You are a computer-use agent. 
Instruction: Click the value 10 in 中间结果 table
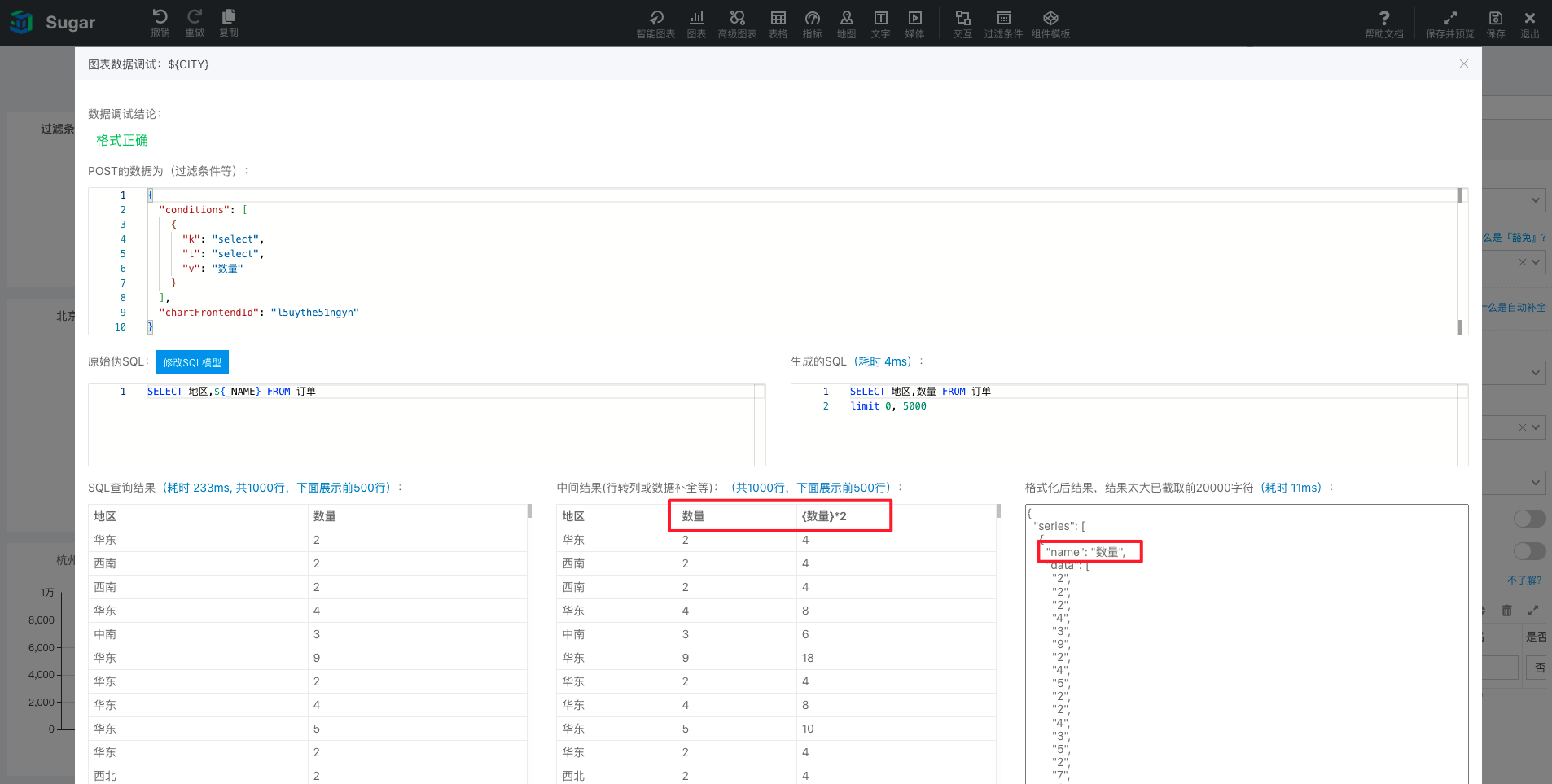coord(808,729)
